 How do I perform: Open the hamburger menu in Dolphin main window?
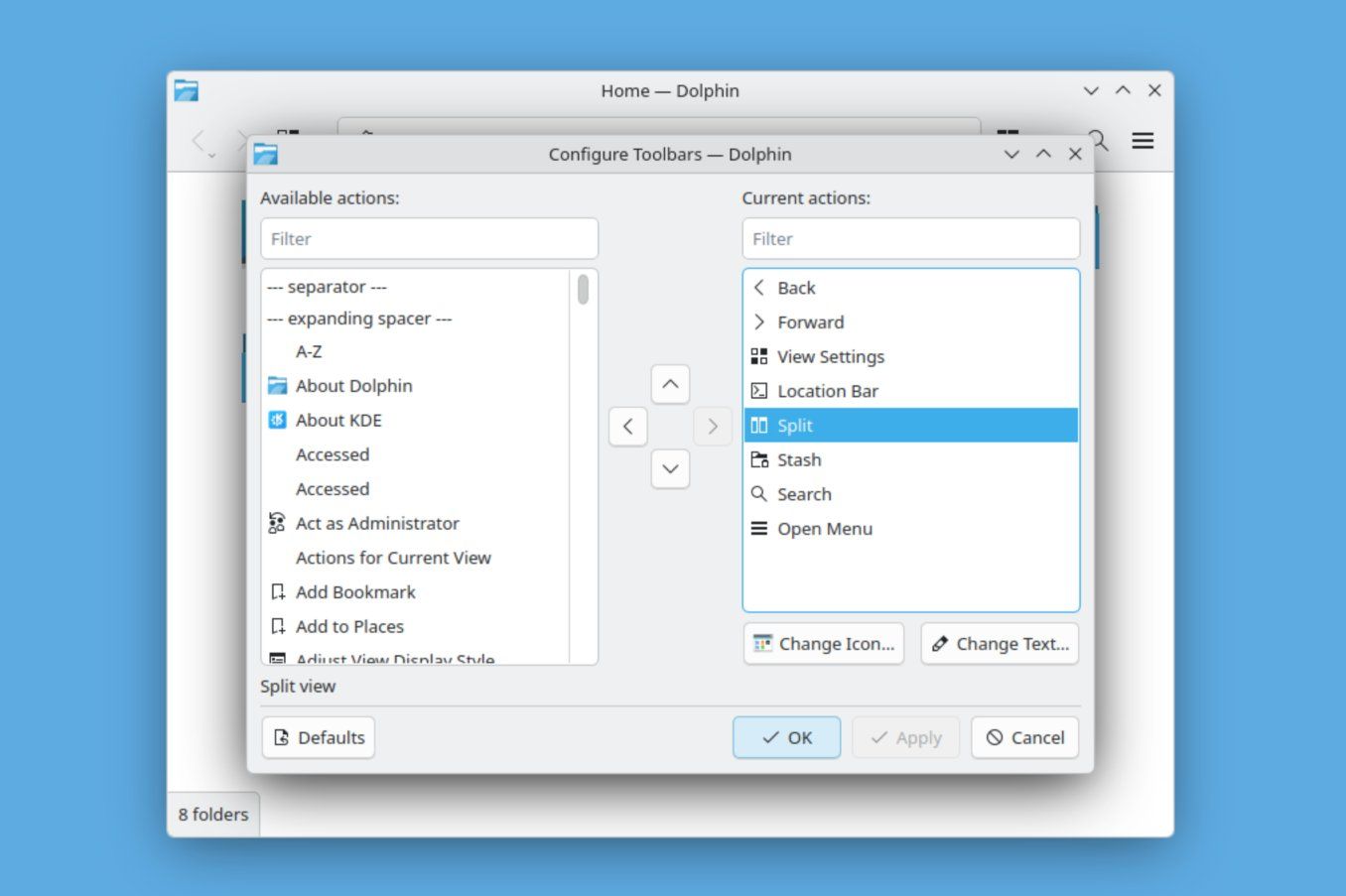1143,141
